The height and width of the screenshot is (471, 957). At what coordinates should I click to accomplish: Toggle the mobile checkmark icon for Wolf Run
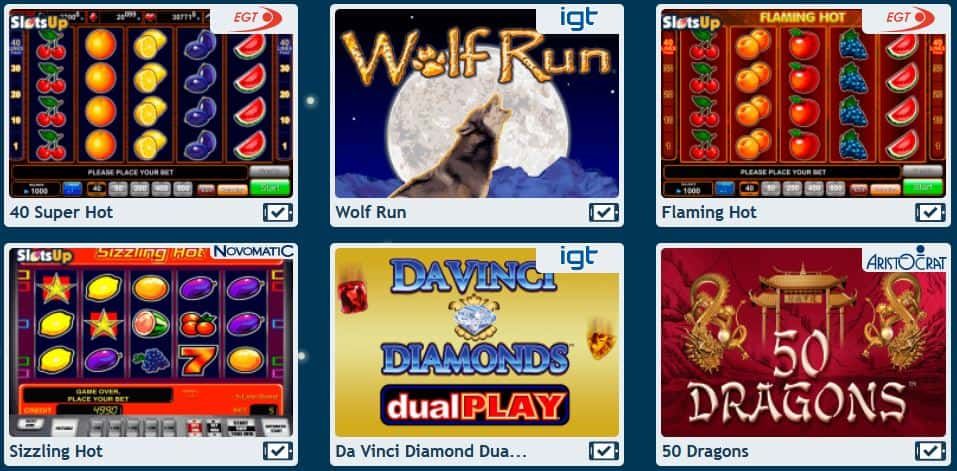pyautogui.click(x=604, y=212)
